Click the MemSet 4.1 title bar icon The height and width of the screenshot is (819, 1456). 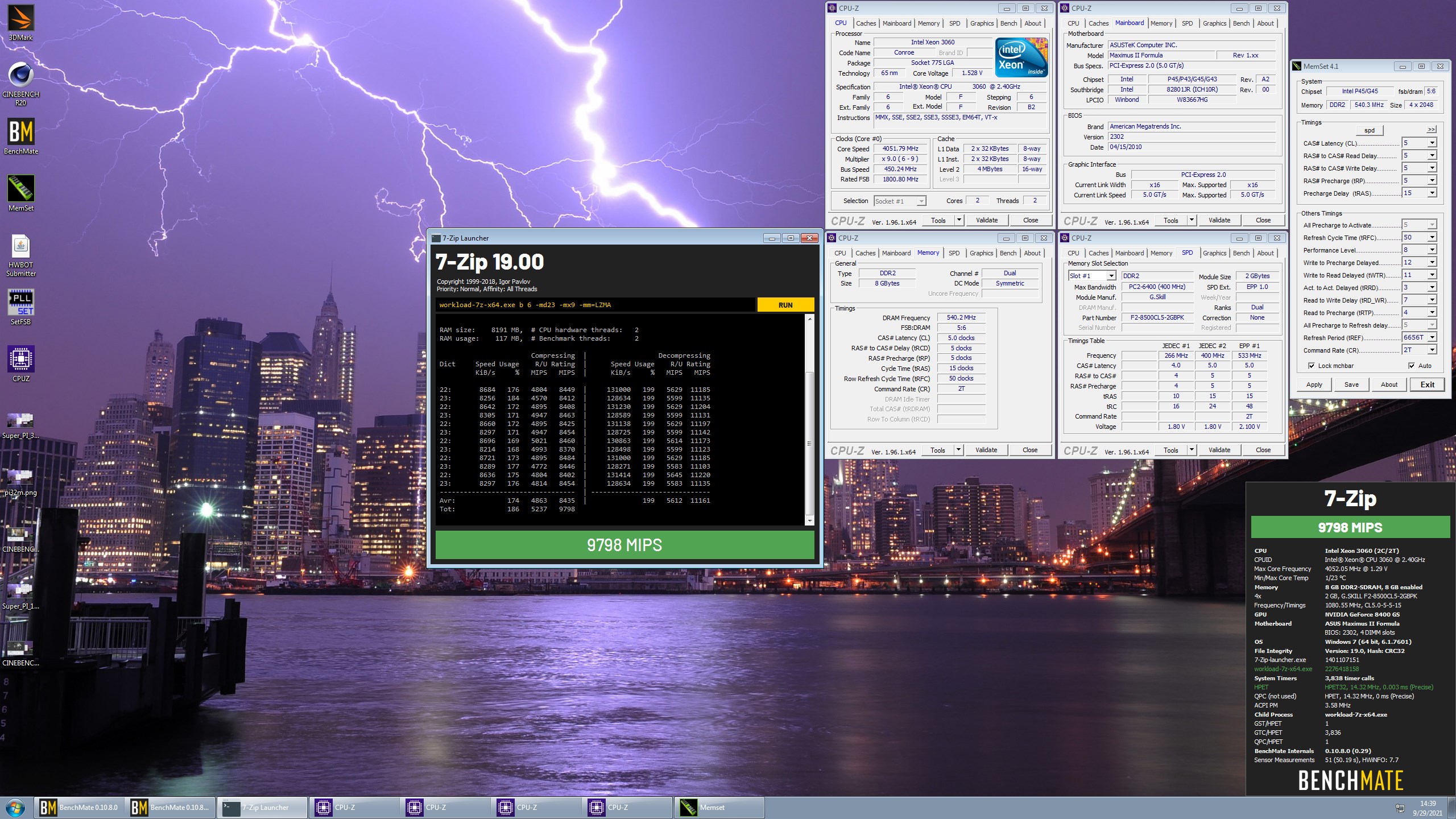click(x=1297, y=67)
